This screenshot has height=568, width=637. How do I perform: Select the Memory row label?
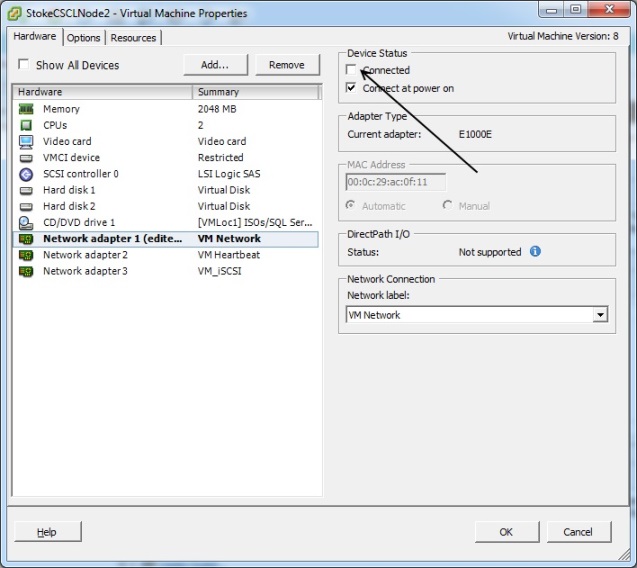coord(61,109)
